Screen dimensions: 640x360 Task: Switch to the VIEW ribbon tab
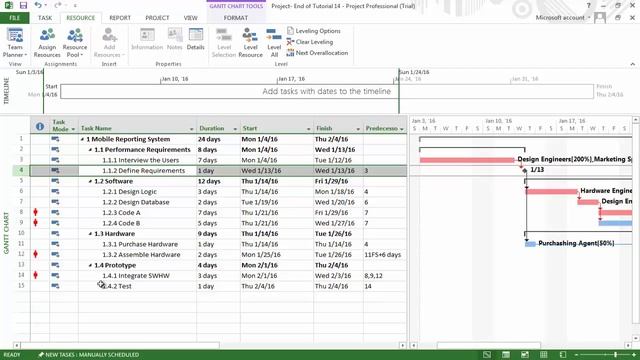click(x=190, y=18)
